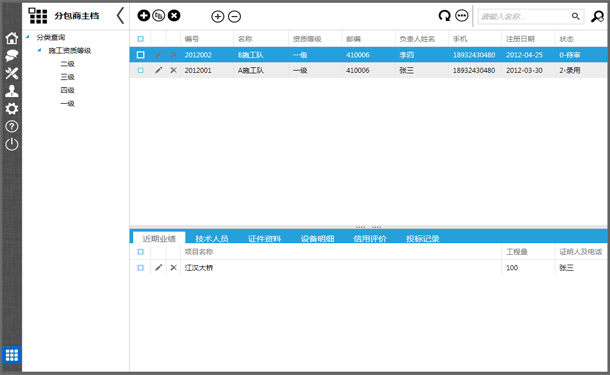This screenshot has width=610, height=375.
Task: Open the chat messages sidebar icon
Action: point(12,56)
